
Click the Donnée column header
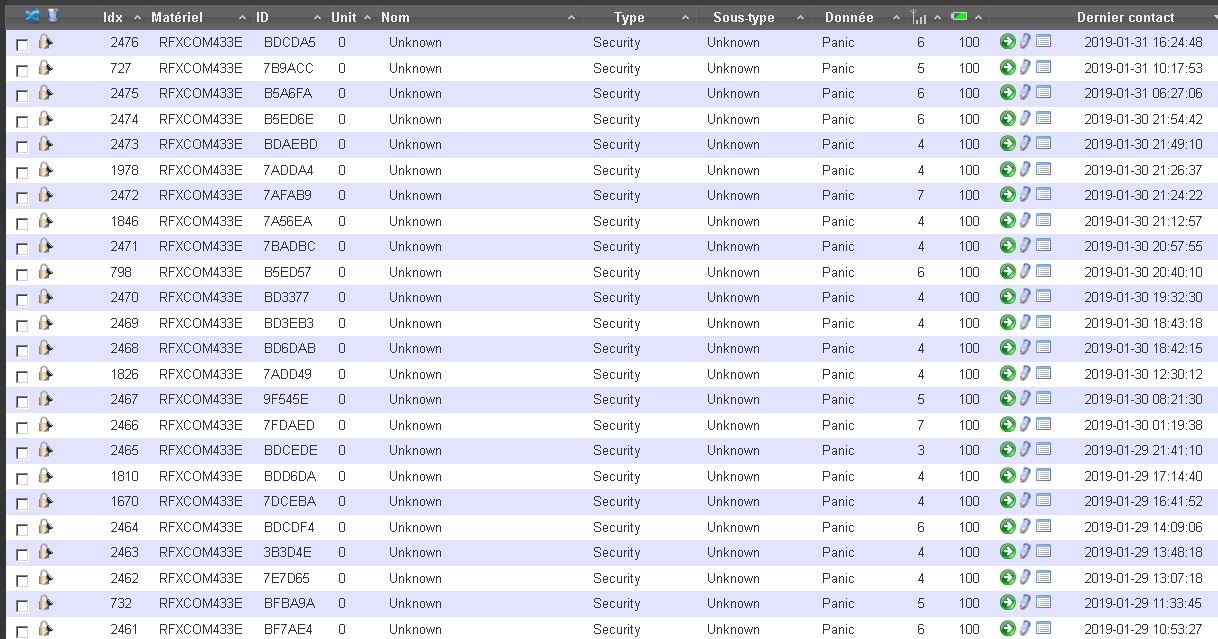tap(849, 17)
